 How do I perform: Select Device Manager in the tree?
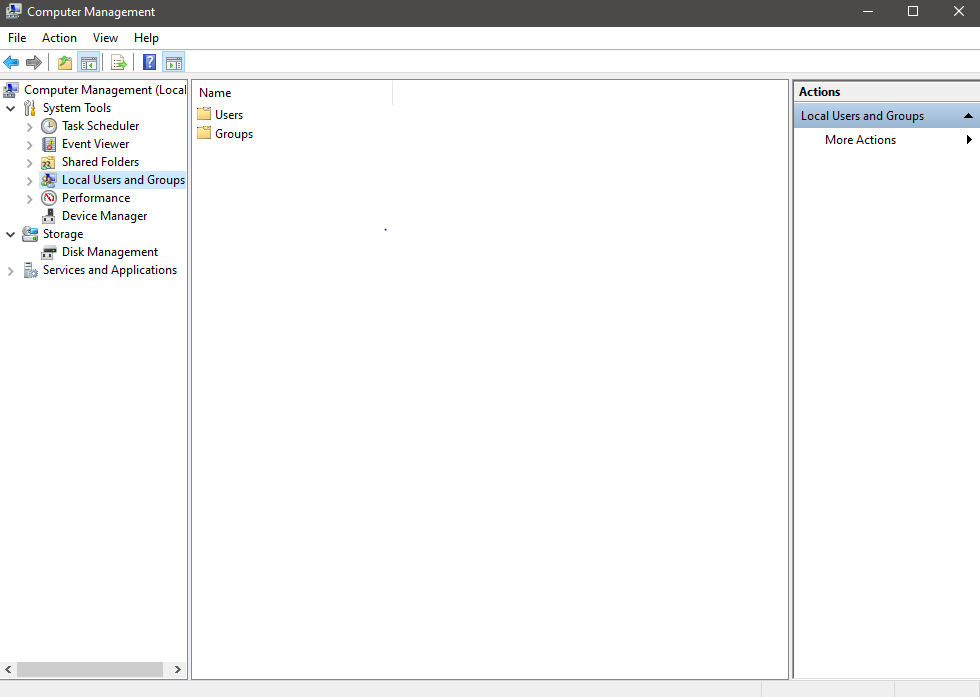coord(104,216)
